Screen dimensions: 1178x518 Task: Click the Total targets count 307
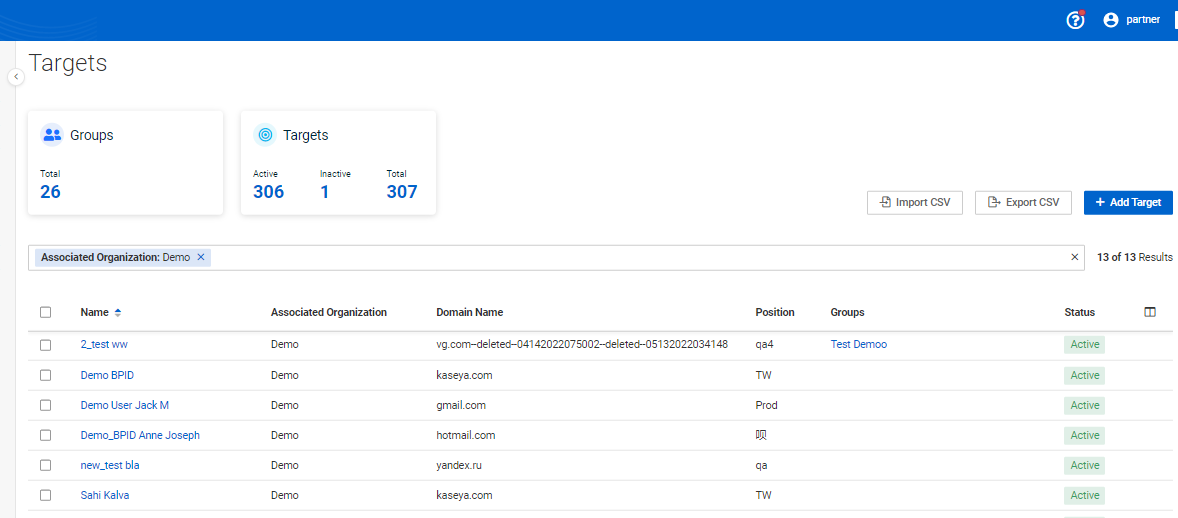point(402,192)
